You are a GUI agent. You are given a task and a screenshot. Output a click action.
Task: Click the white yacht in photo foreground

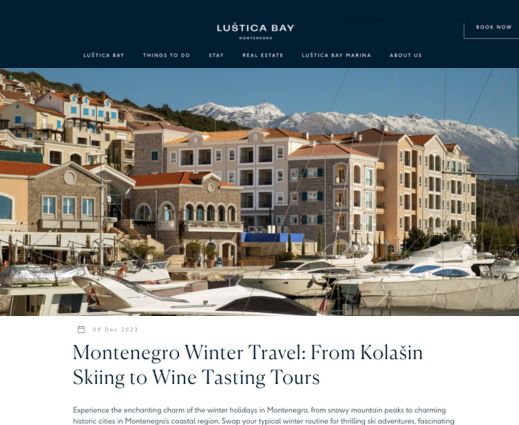click(x=193, y=297)
